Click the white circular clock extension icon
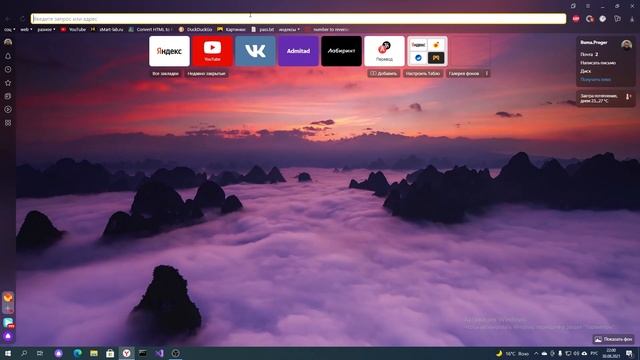The height and width of the screenshot is (360, 640). point(603,19)
